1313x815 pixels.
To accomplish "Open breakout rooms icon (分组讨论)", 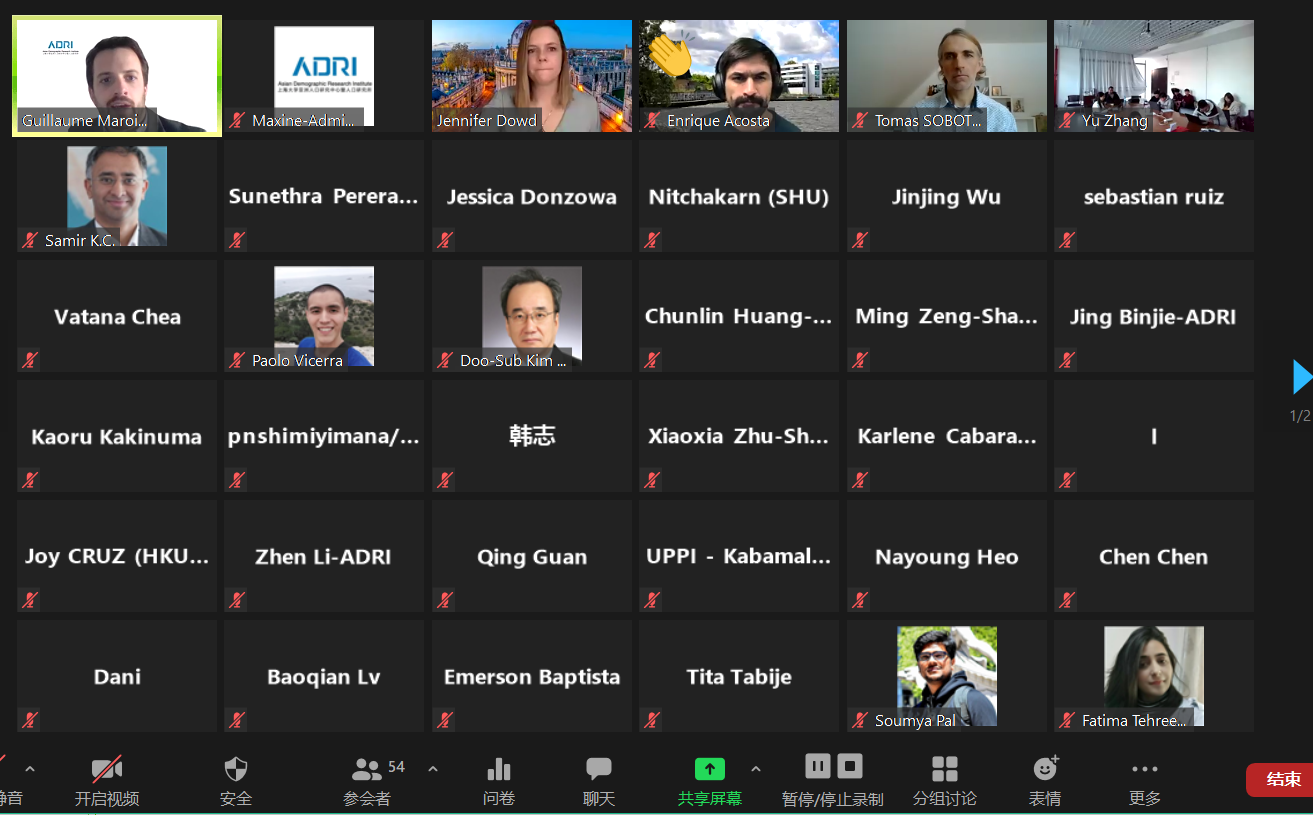I will [945, 769].
